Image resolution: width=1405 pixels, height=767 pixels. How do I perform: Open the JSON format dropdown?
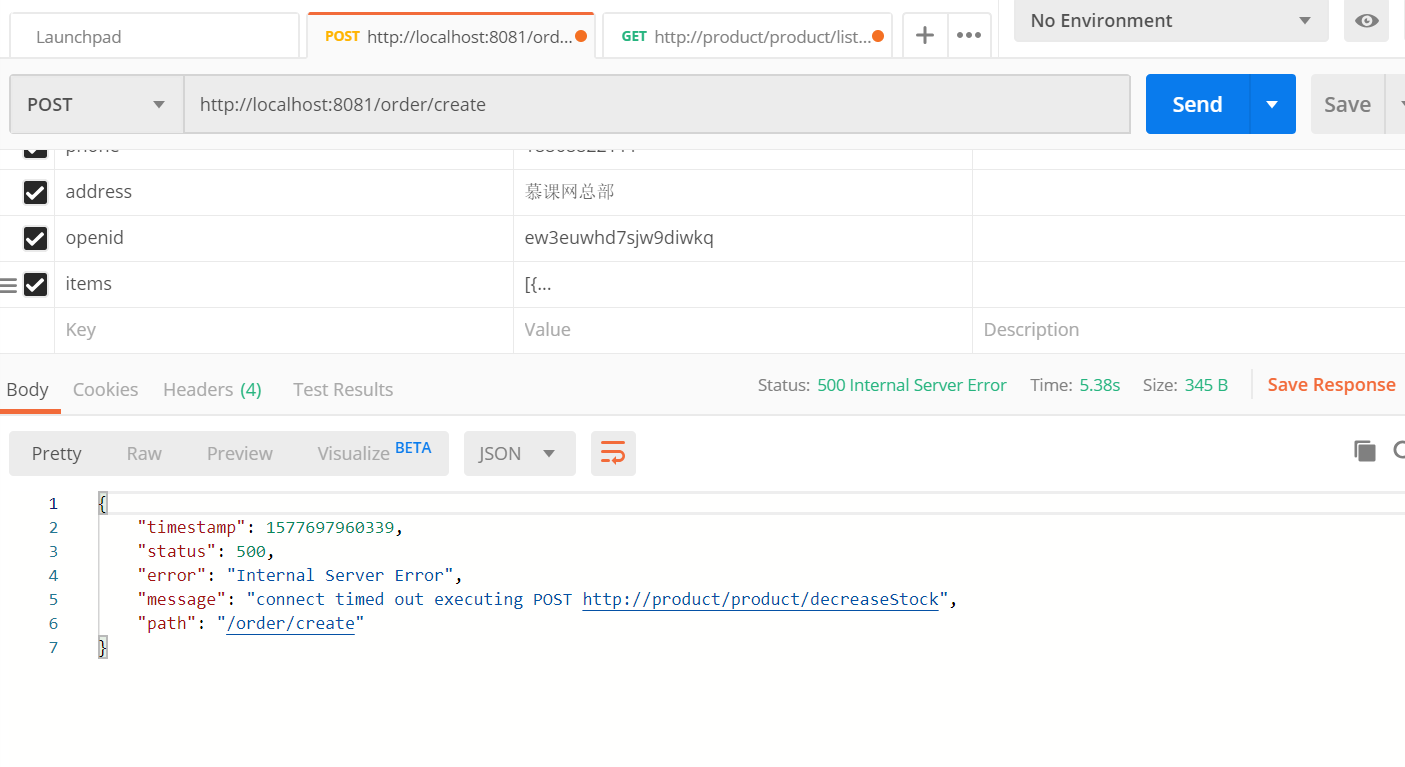point(519,453)
